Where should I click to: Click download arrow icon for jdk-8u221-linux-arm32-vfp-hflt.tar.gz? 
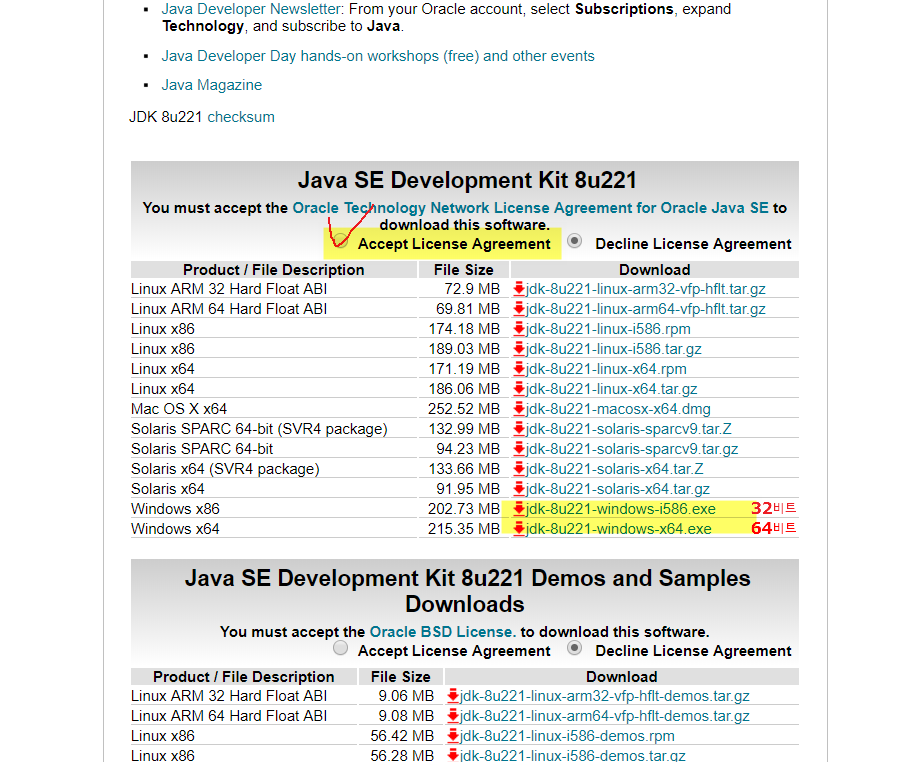pyautogui.click(x=519, y=289)
